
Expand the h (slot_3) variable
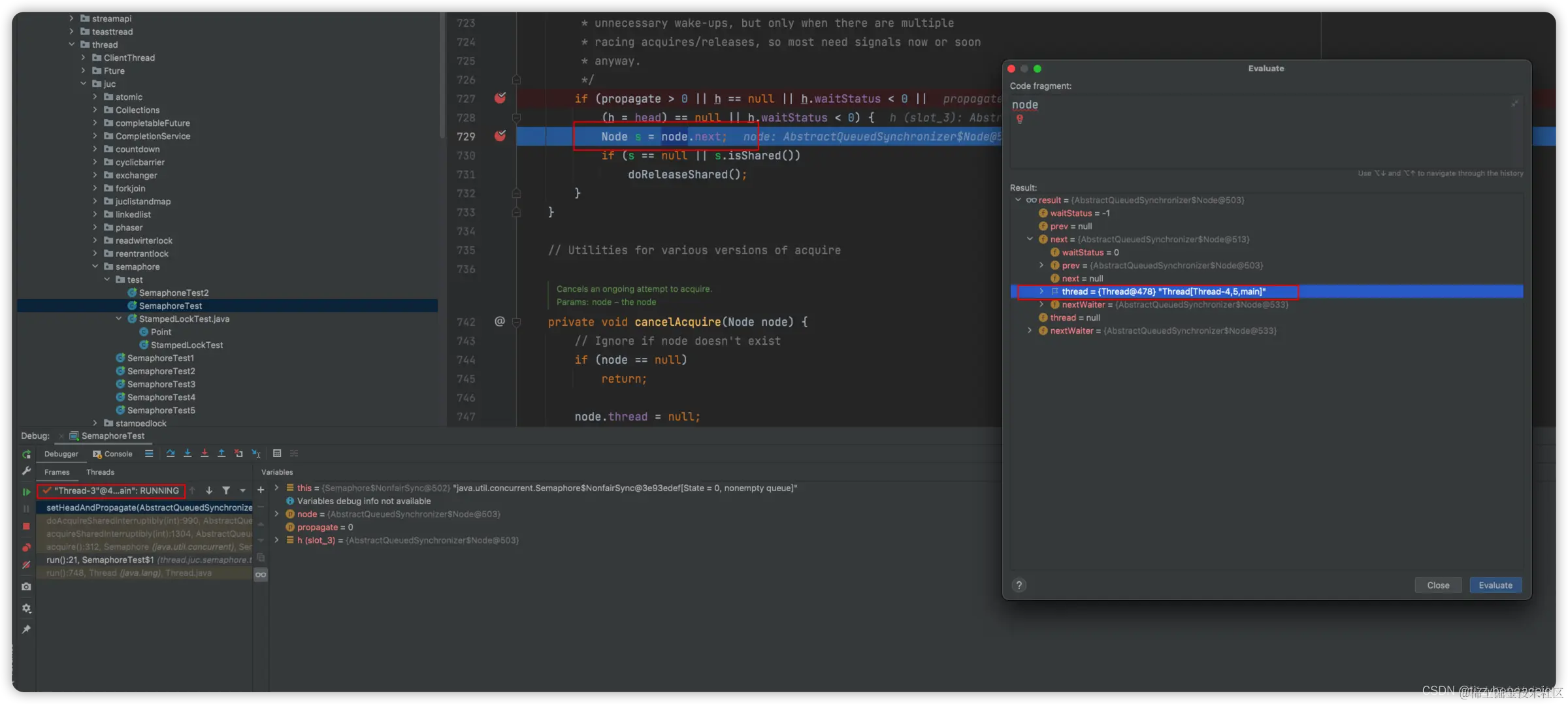click(277, 540)
